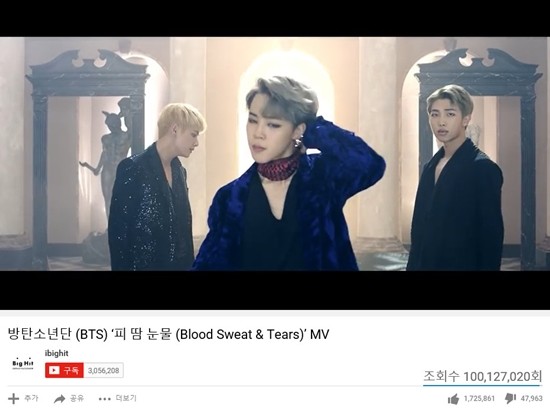The height and width of the screenshot is (412, 550).
Task: Click the thumbs-up like icon
Action: [x=453, y=399]
